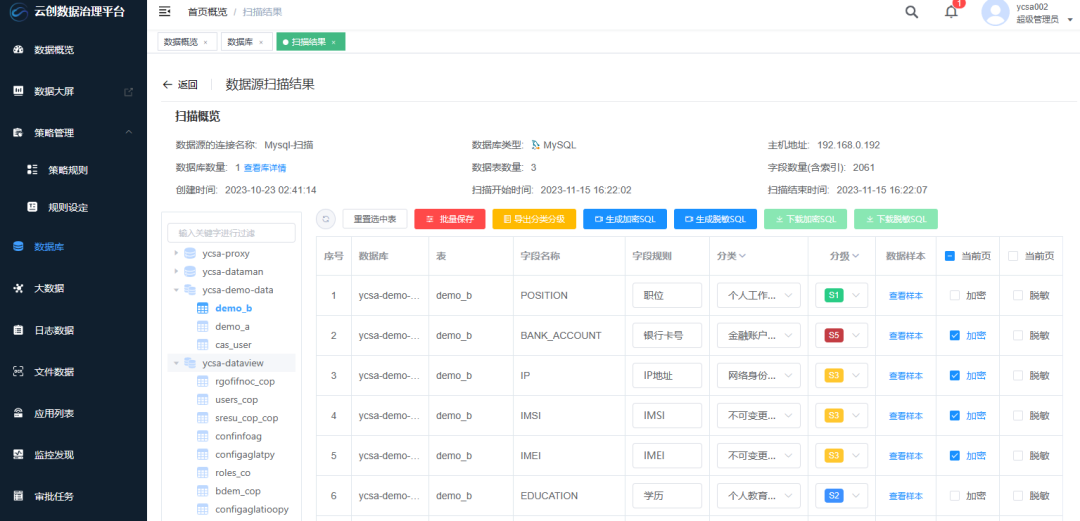Collapse the ycsa-dataview tree node
1080x521 pixels.
pyautogui.click(x=176, y=362)
